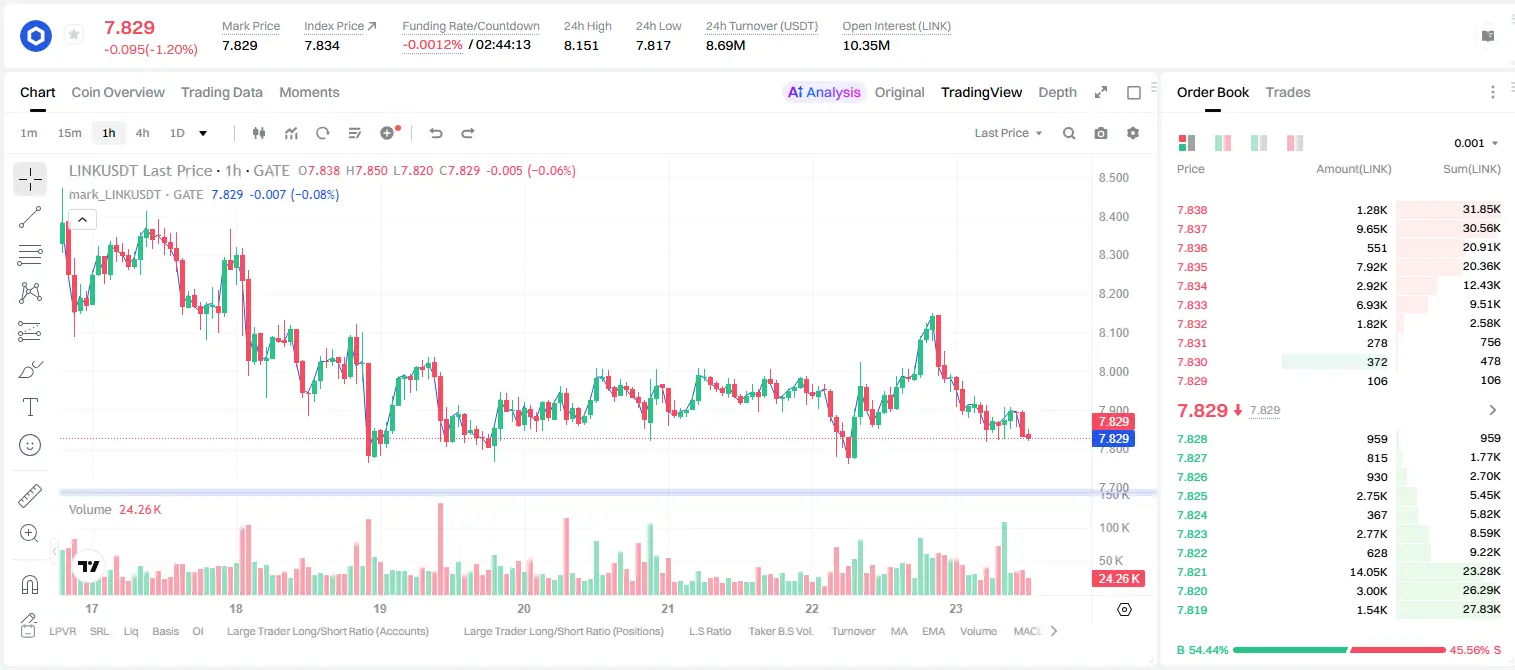The width and height of the screenshot is (1515, 670).
Task: Select the 4h timeframe
Action: point(142,133)
